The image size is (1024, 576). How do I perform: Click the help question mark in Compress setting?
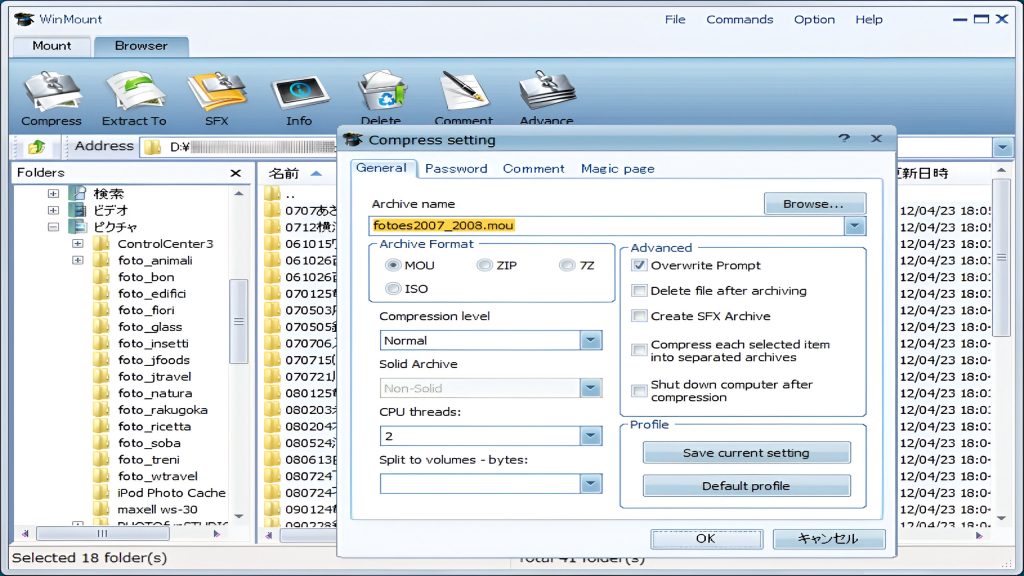click(x=844, y=138)
